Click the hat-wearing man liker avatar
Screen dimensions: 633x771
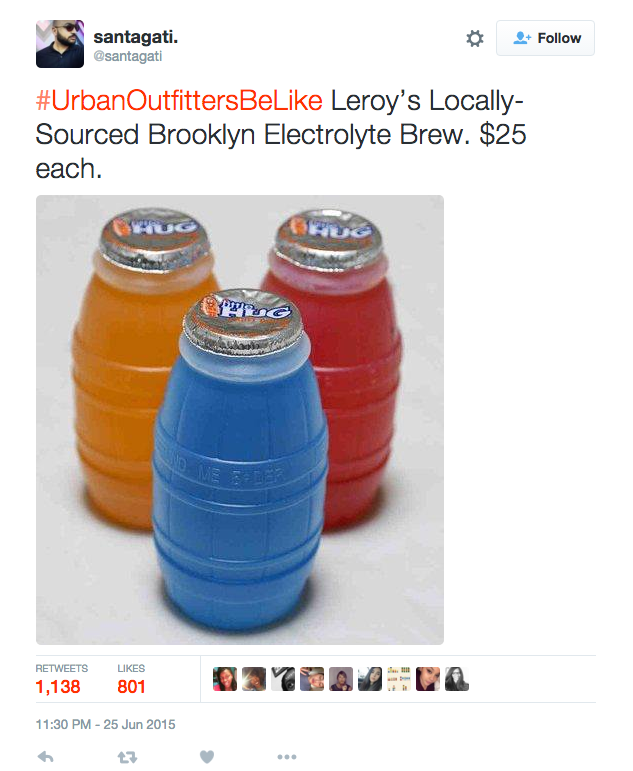(312, 679)
